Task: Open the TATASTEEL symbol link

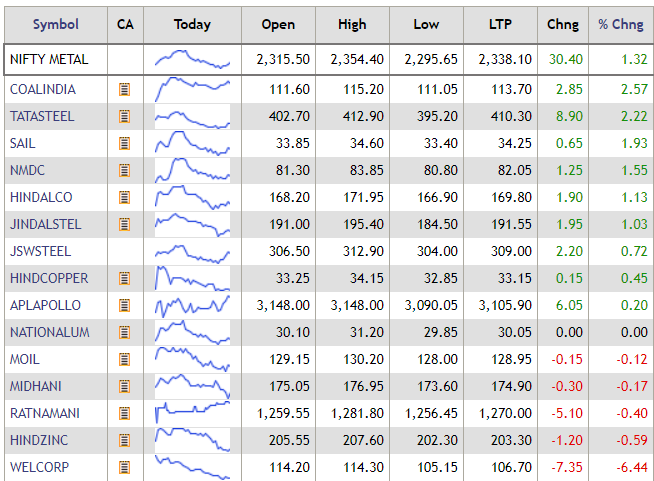Action: pos(42,116)
